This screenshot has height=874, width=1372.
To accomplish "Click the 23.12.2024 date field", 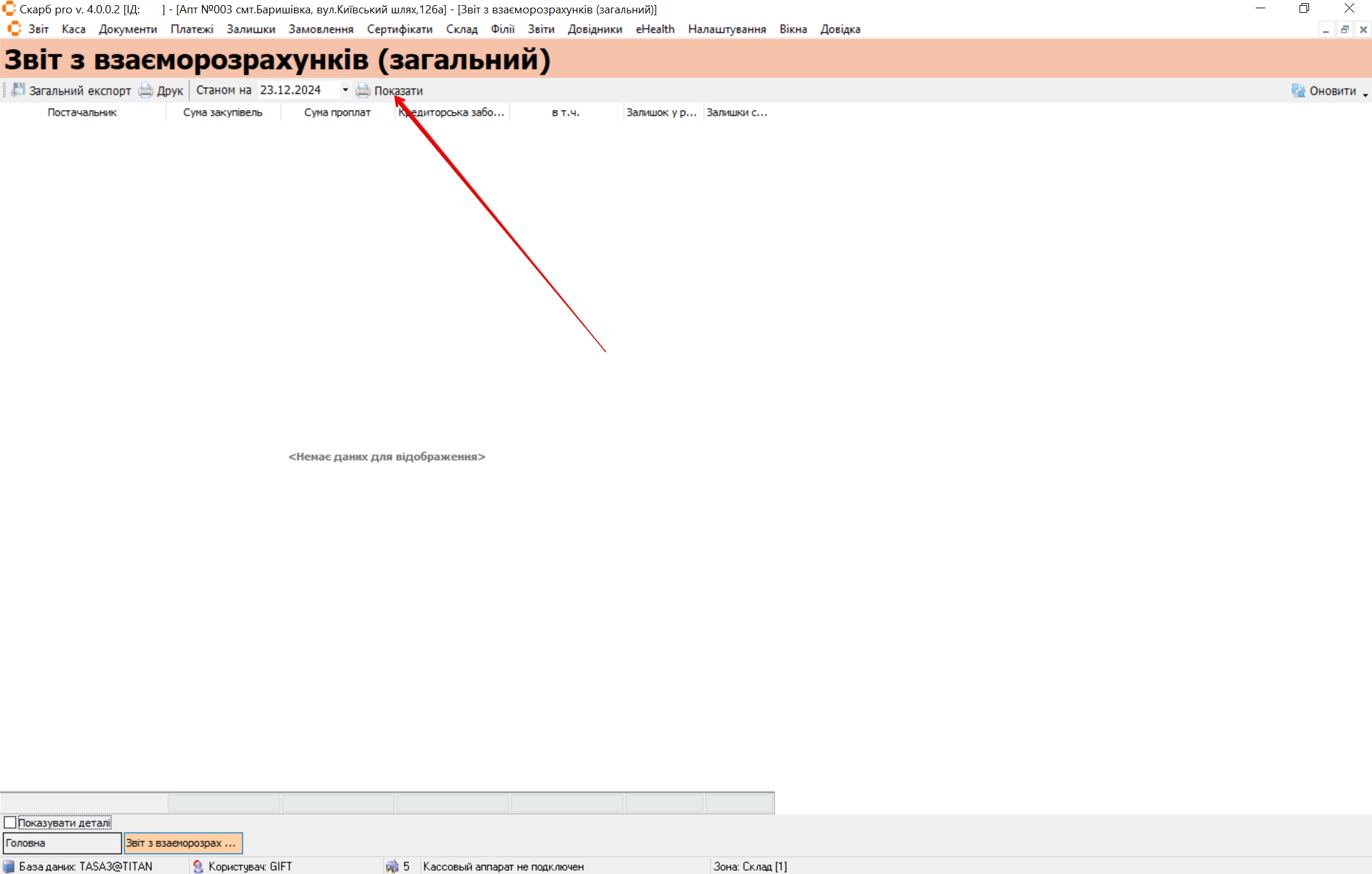I will (296, 90).
